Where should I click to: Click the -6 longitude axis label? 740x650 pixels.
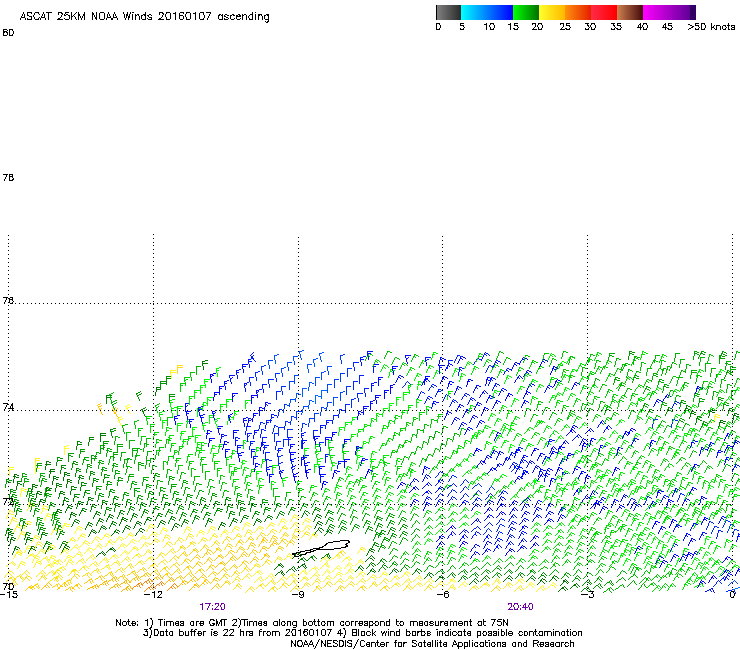[443, 594]
